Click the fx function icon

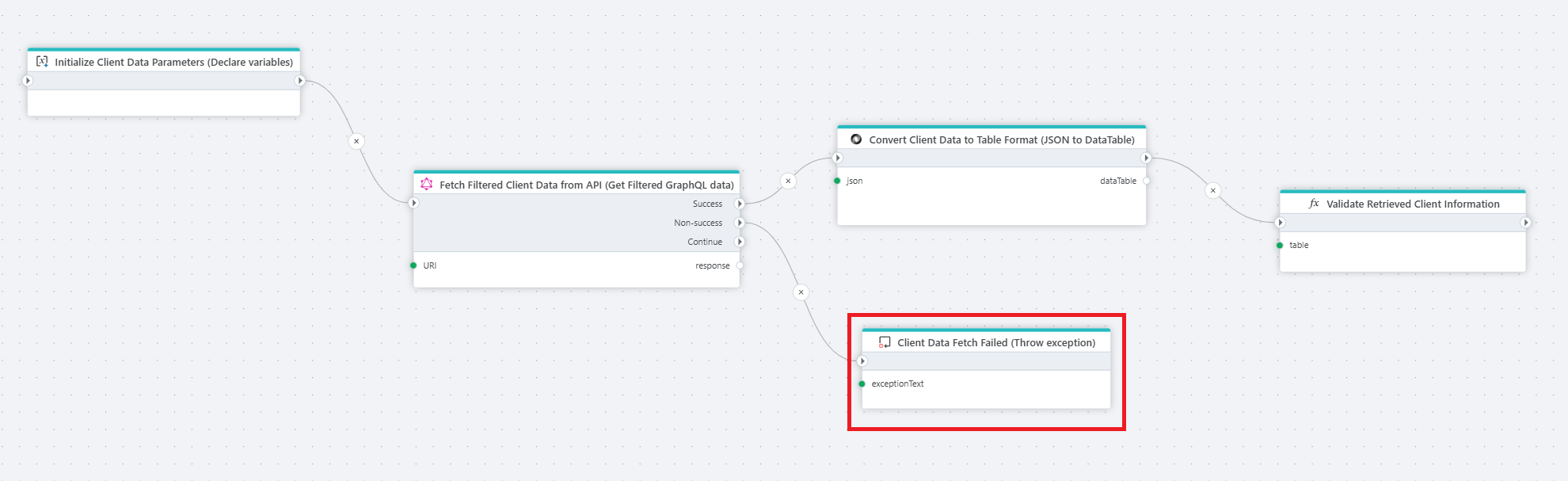(1314, 204)
